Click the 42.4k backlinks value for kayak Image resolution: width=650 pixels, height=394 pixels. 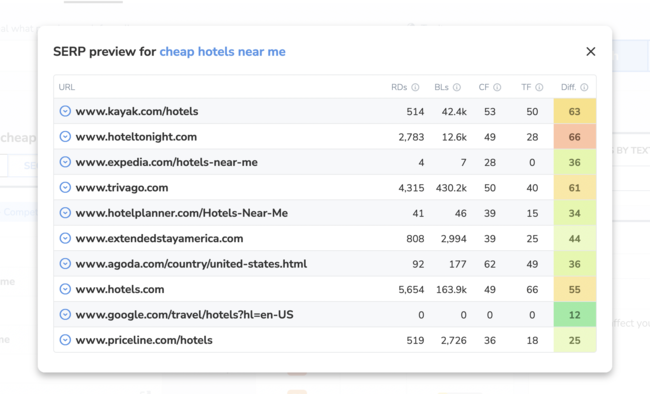click(454, 112)
